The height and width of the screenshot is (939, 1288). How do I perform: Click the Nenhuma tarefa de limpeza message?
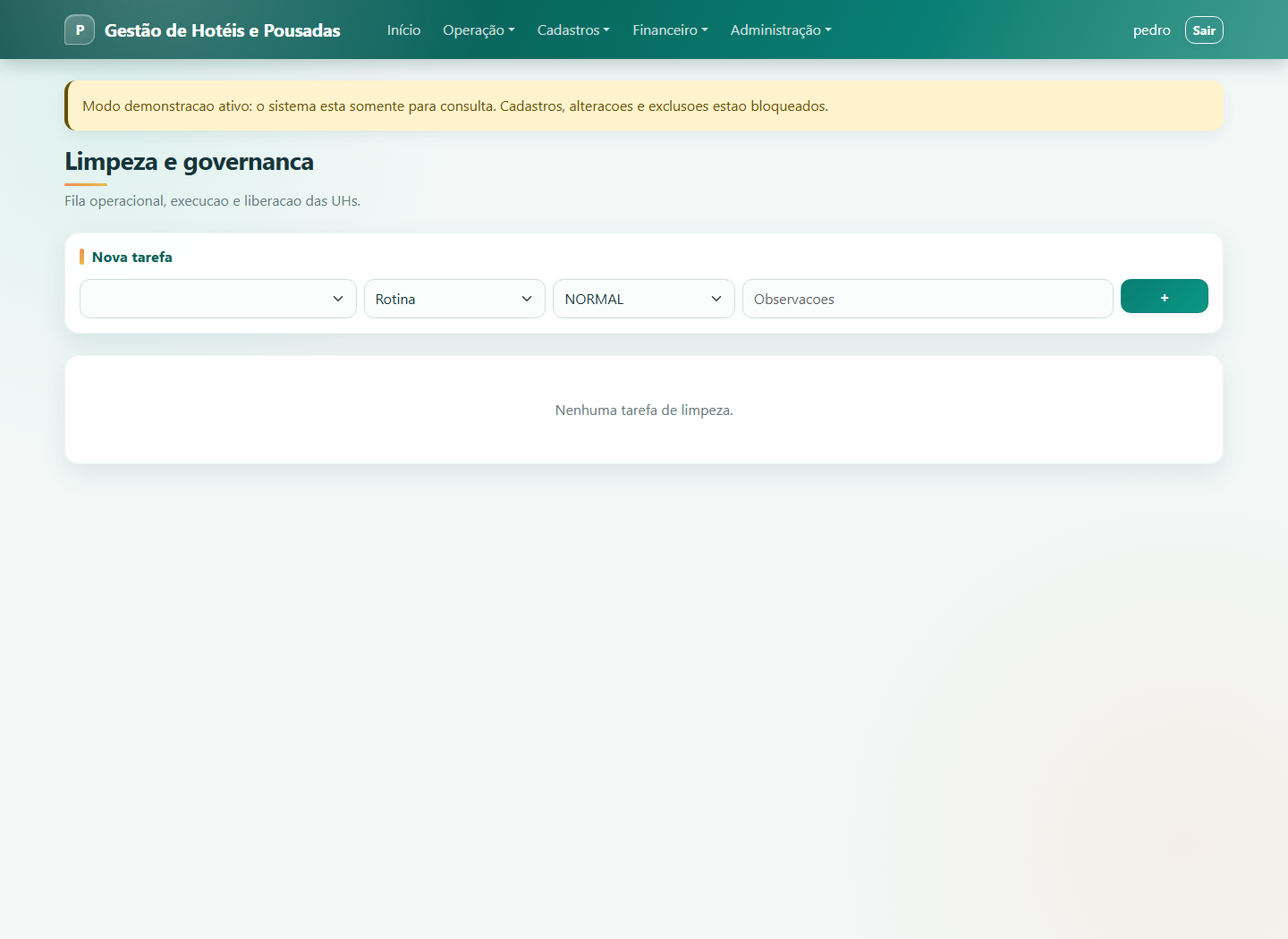(644, 410)
